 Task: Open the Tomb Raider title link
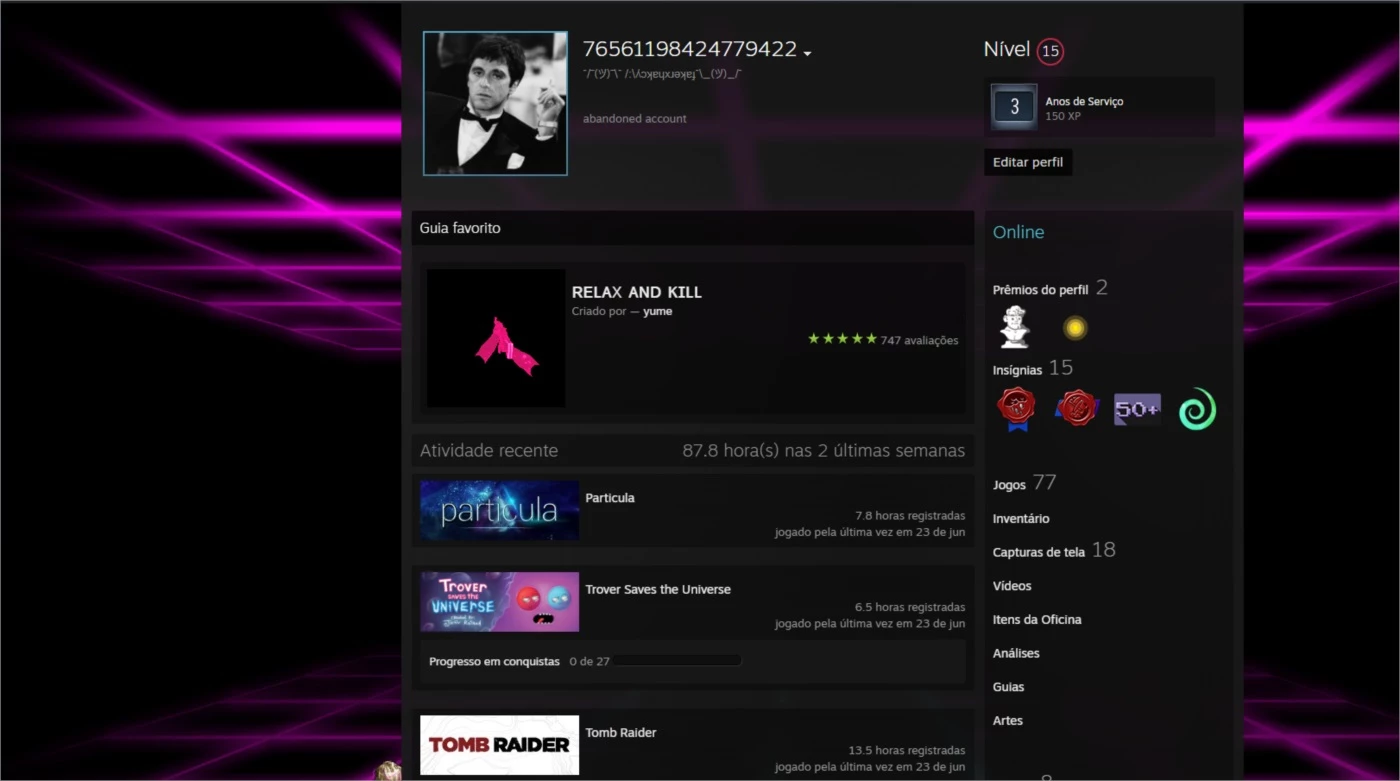[x=621, y=732]
